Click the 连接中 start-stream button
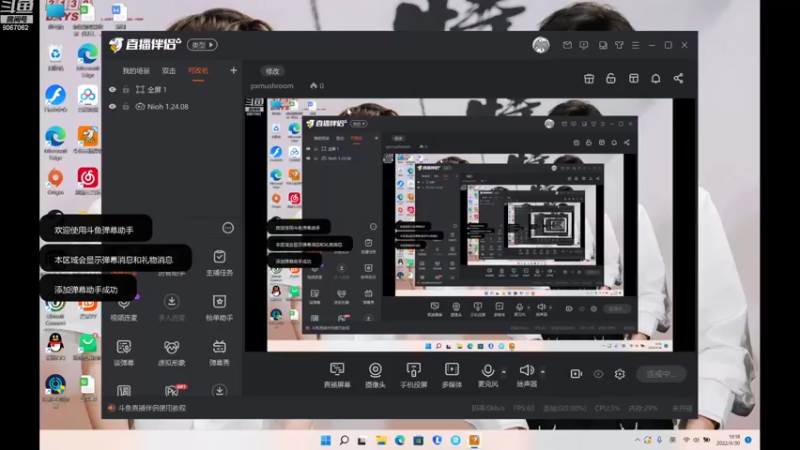800x450 pixels. tap(661, 374)
